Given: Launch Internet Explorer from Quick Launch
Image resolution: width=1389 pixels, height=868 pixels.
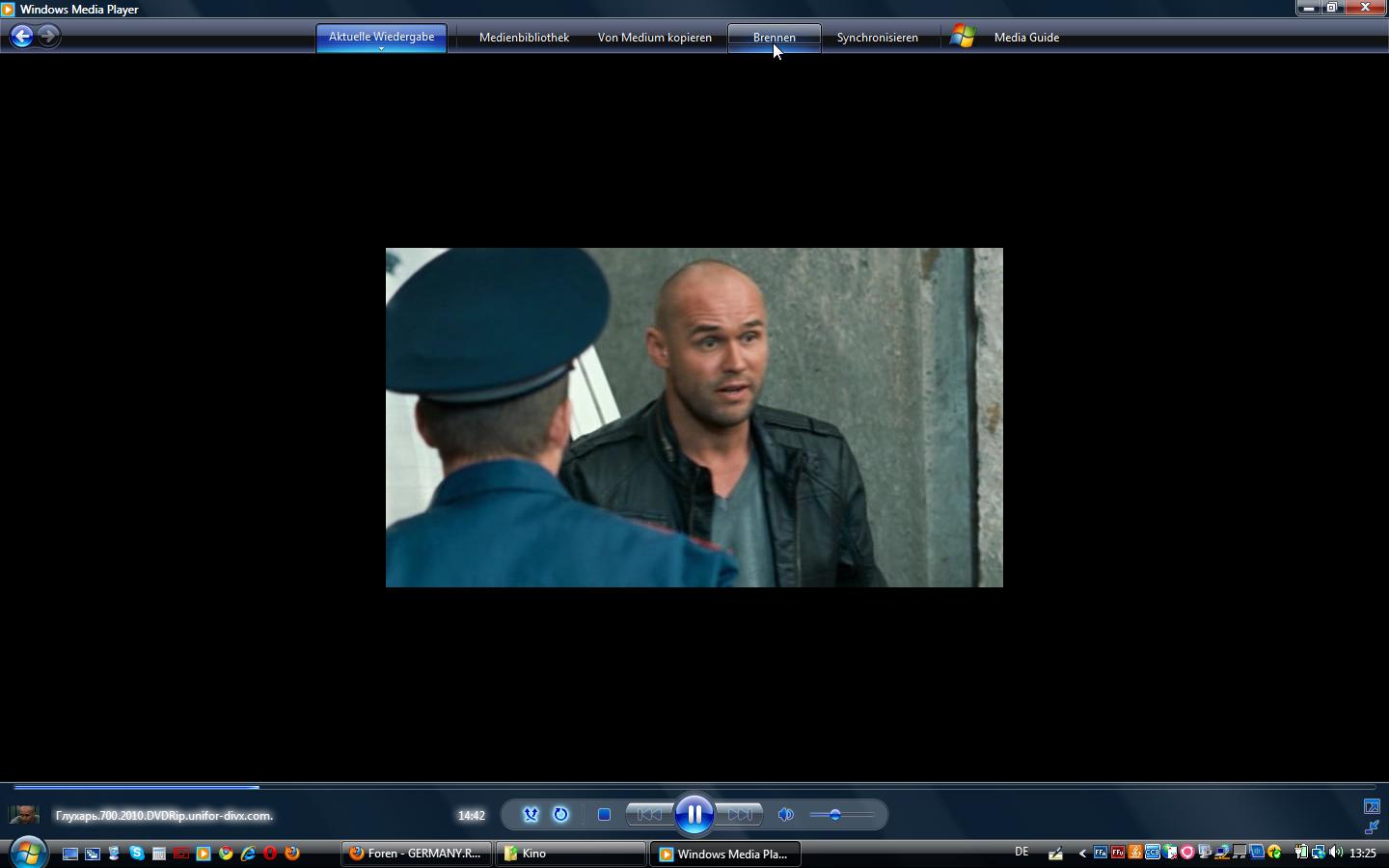Looking at the screenshot, I should 248,854.
